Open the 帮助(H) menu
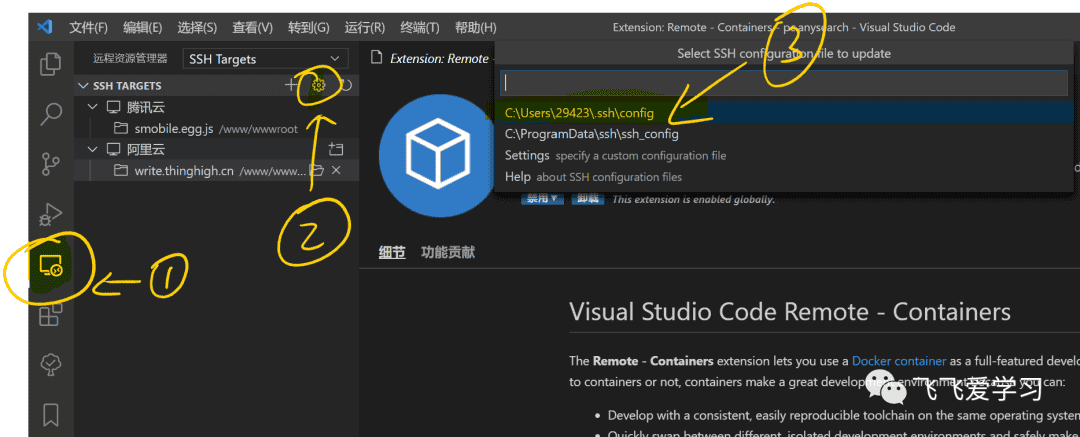 [475, 28]
